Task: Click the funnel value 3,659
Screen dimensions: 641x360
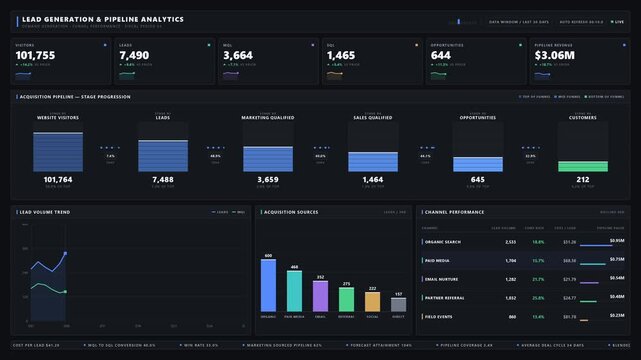Action: pyautogui.click(x=268, y=179)
